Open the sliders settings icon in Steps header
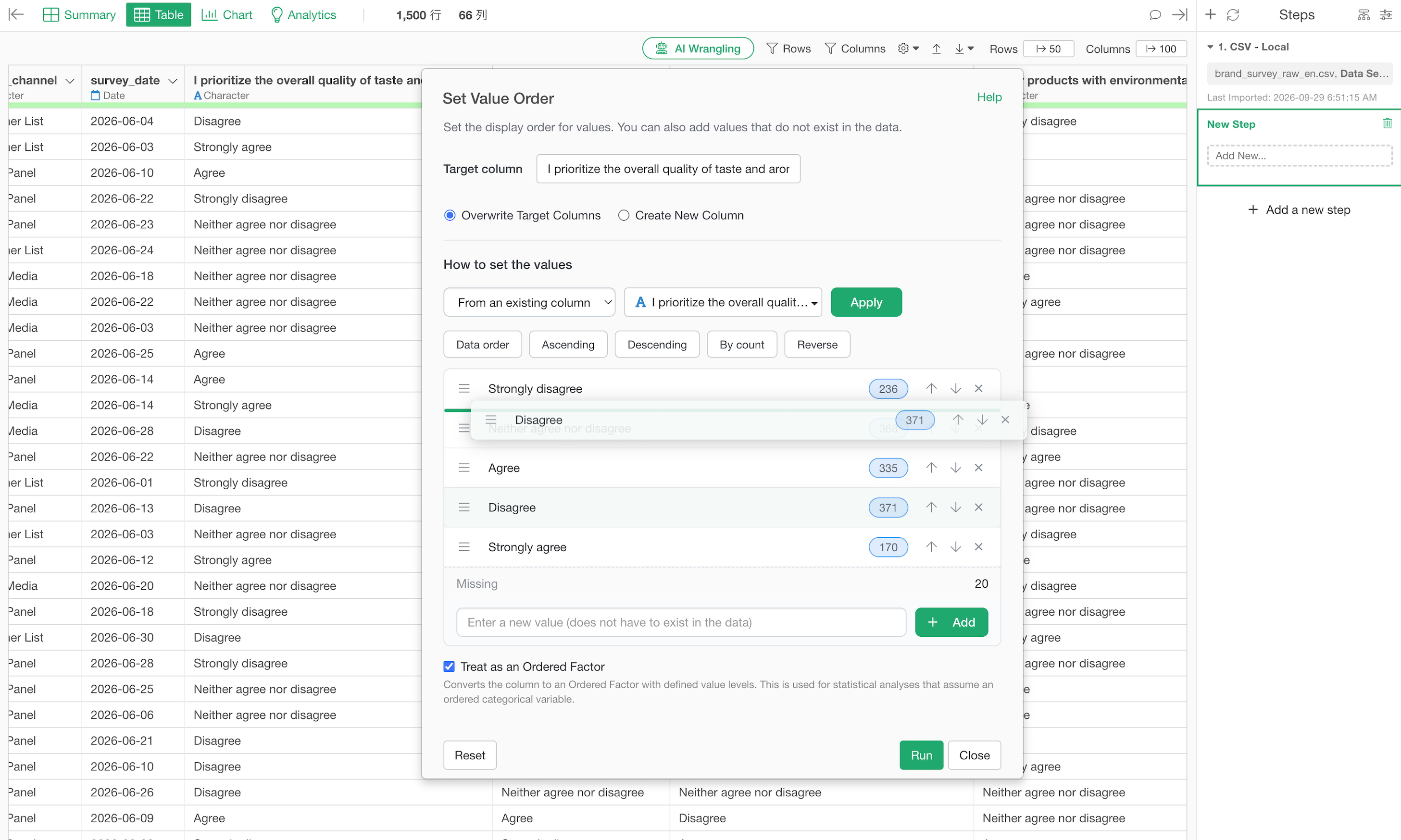This screenshot has width=1401, height=840. [x=1386, y=15]
